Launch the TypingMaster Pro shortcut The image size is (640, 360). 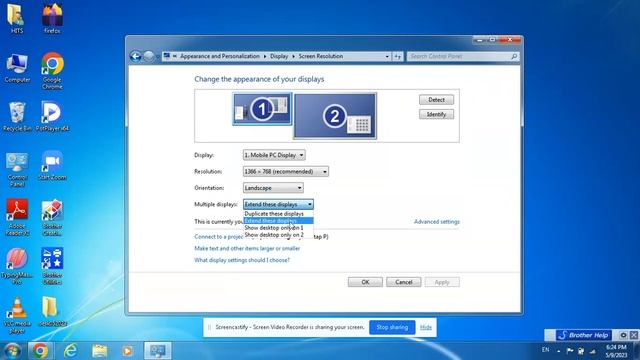(x=17, y=267)
